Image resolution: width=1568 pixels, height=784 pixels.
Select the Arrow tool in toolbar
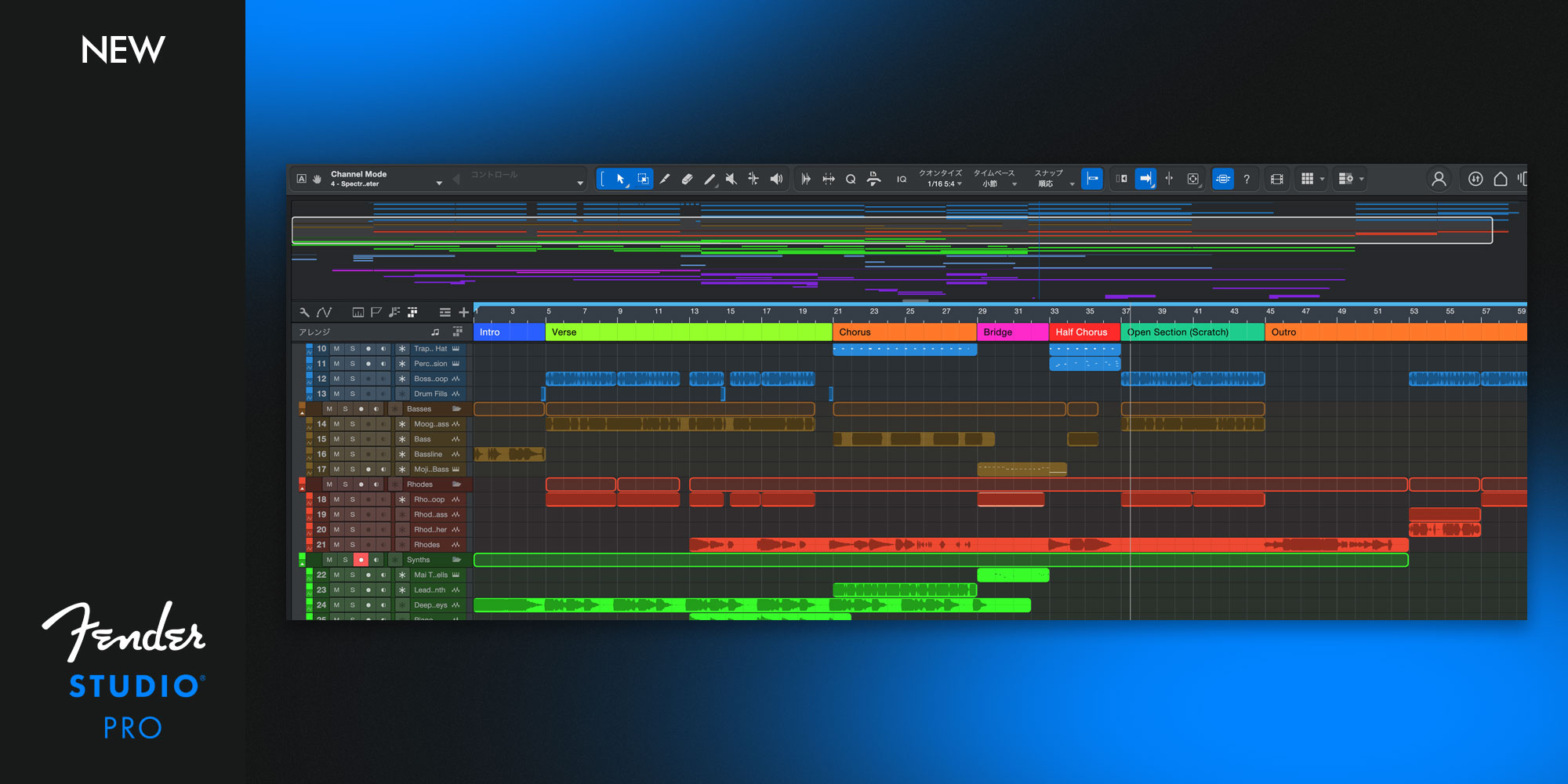point(620,180)
